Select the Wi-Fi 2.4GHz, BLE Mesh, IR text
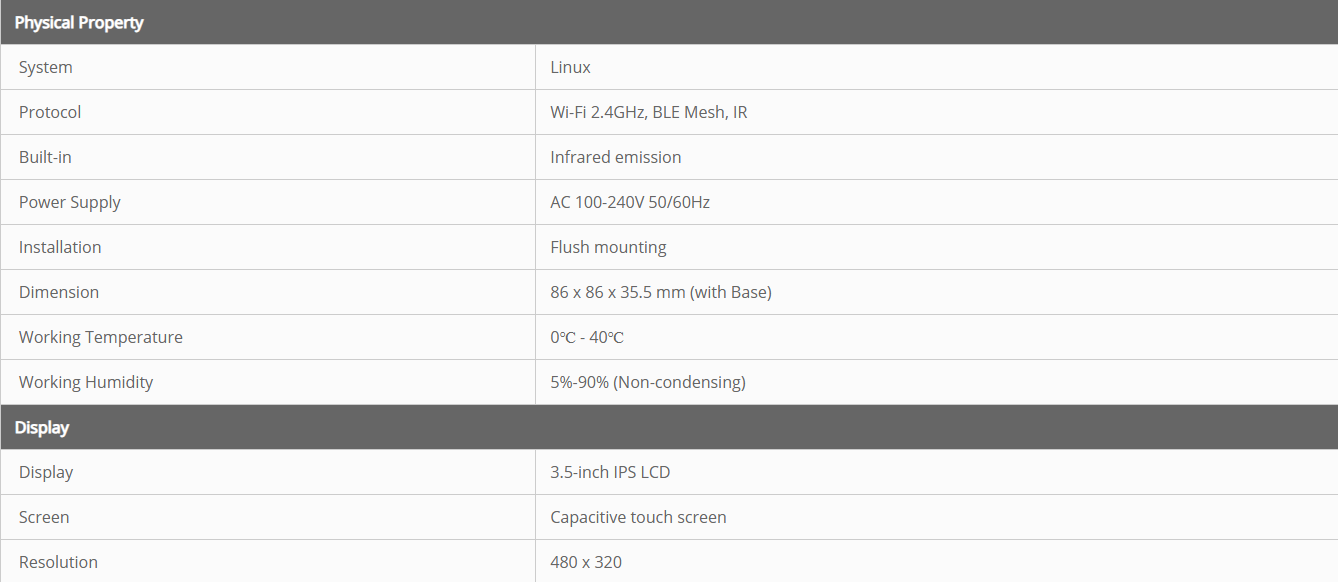Screen dimensions: 1338x582 coord(648,112)
